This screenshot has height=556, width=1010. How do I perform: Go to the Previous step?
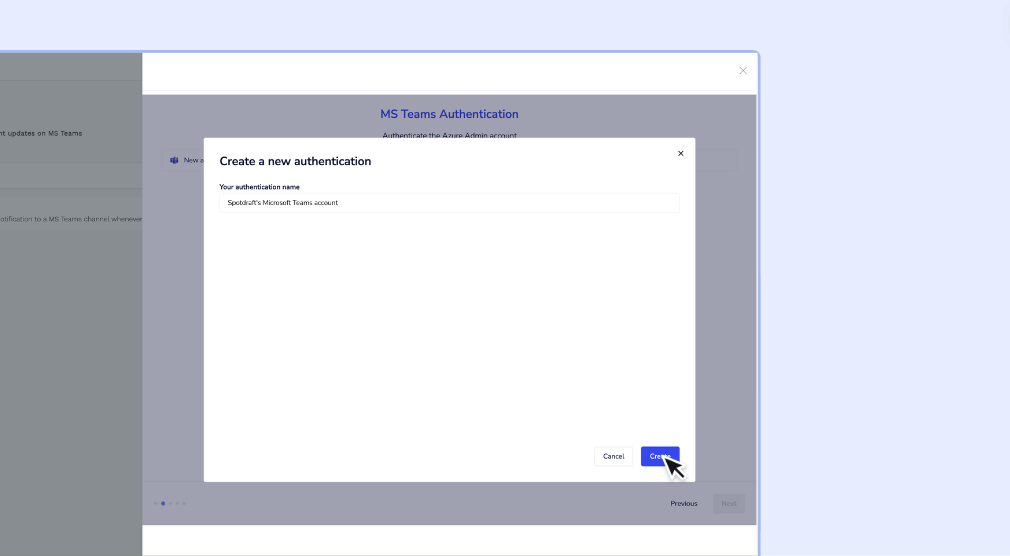click(683, 503)
